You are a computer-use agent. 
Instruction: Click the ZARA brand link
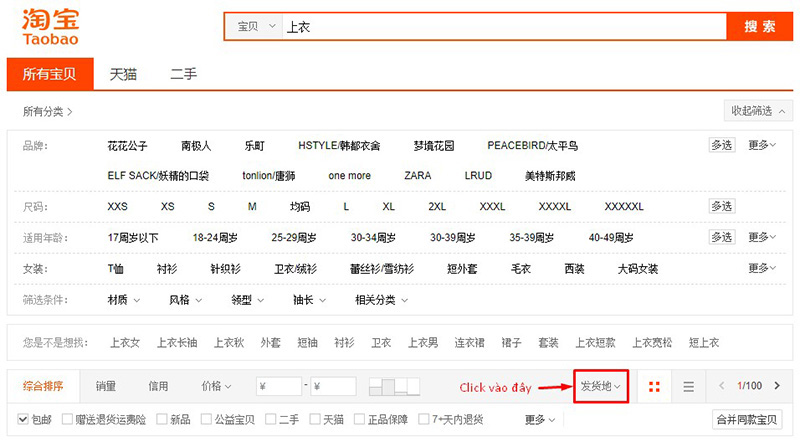[x=417, y=176]
